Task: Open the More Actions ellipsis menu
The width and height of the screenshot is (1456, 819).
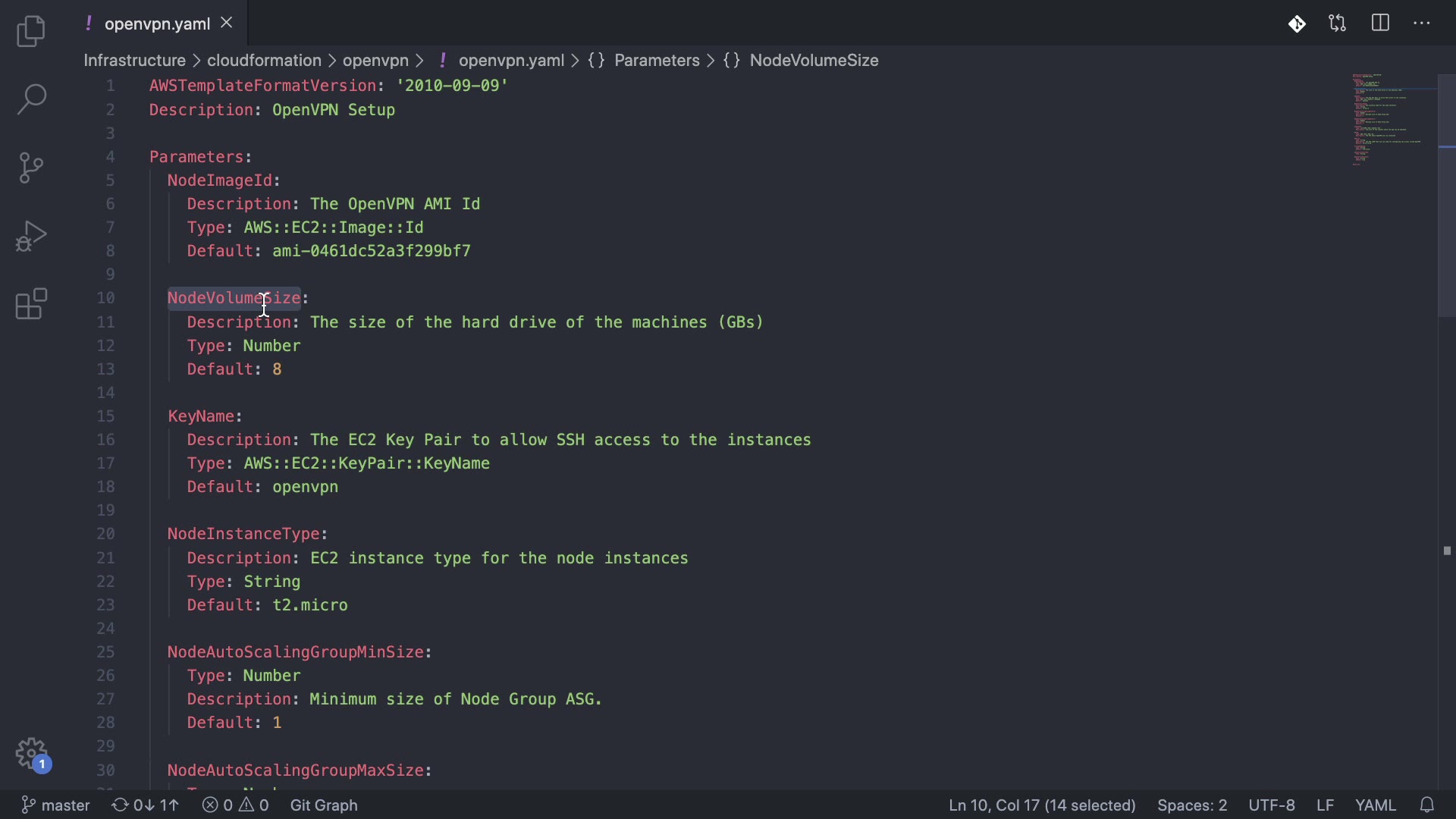Action: 1422,24
